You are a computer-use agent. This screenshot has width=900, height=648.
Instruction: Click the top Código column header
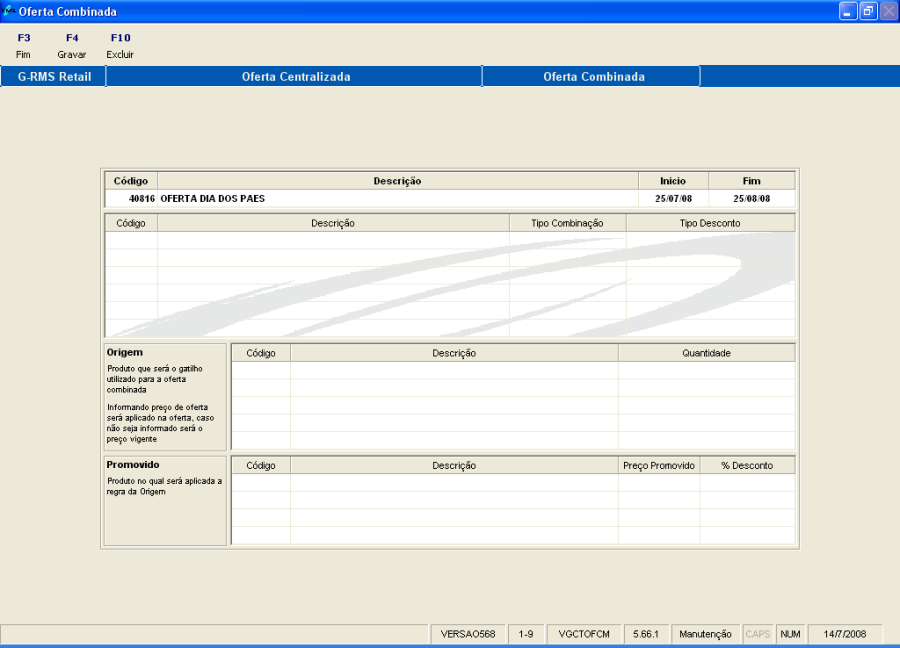(131, 181)
